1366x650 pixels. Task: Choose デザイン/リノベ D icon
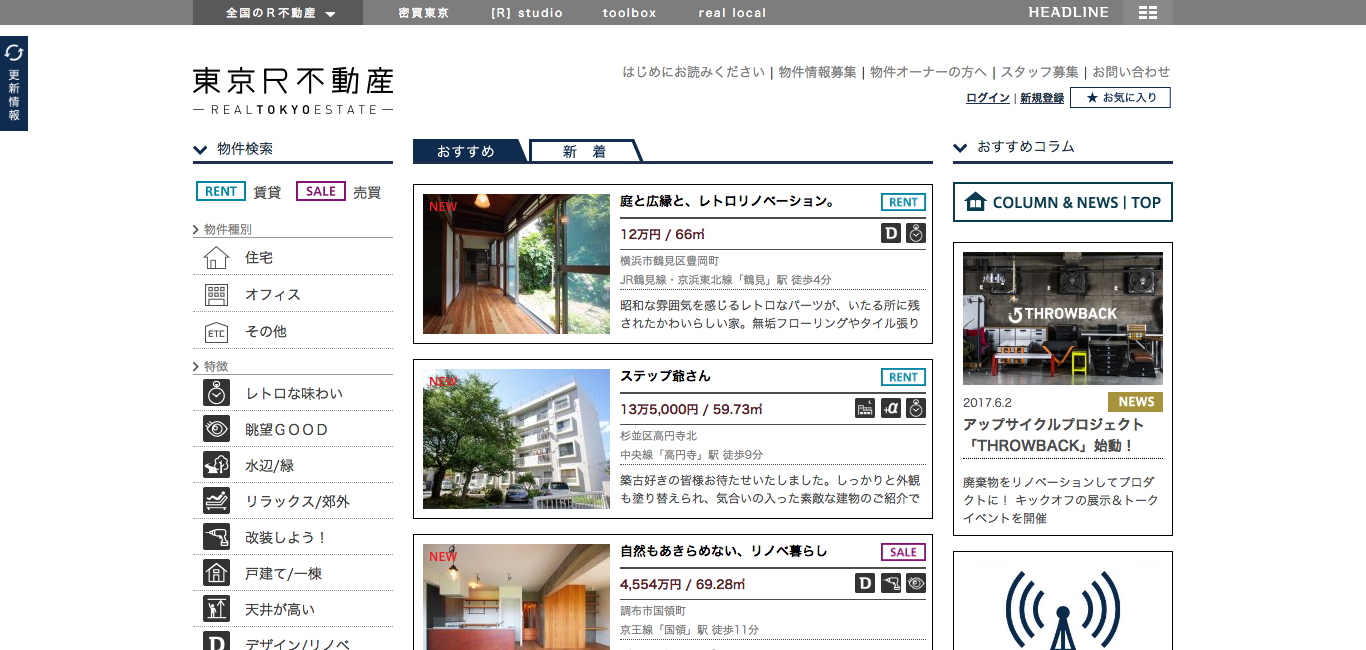216,641
